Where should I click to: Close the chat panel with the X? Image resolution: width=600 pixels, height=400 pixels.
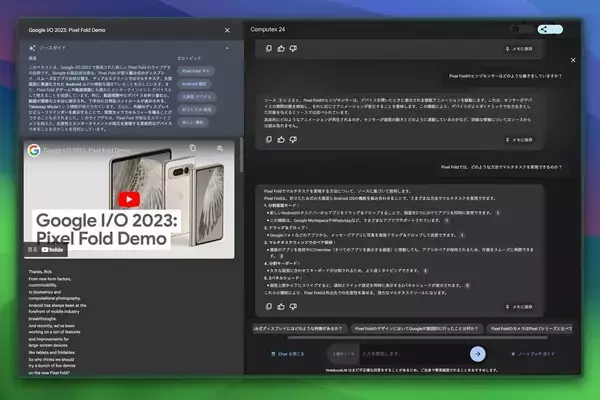click(571, 60)
